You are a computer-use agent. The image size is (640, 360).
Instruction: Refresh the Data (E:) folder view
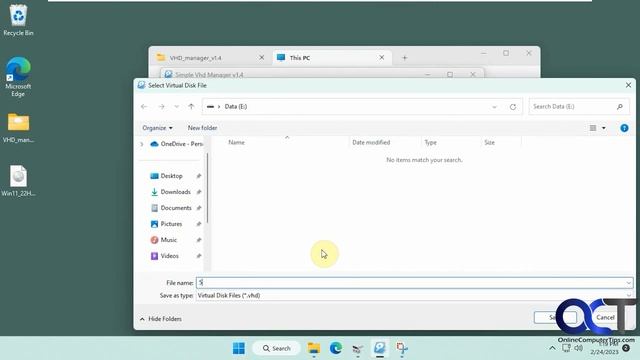pos(513,107)
